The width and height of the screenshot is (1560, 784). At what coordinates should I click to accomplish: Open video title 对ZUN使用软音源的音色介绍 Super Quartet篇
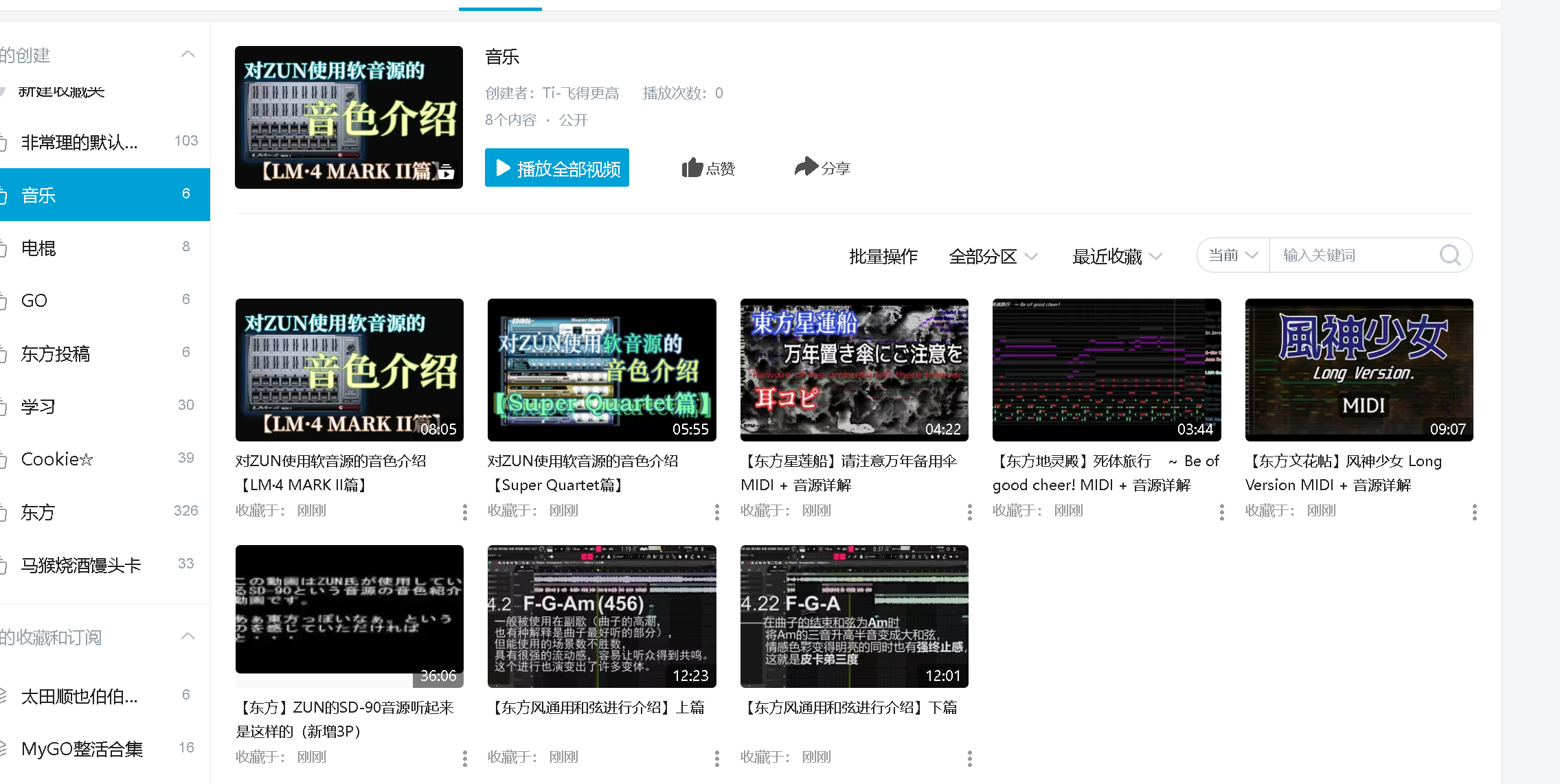(583, 473)
